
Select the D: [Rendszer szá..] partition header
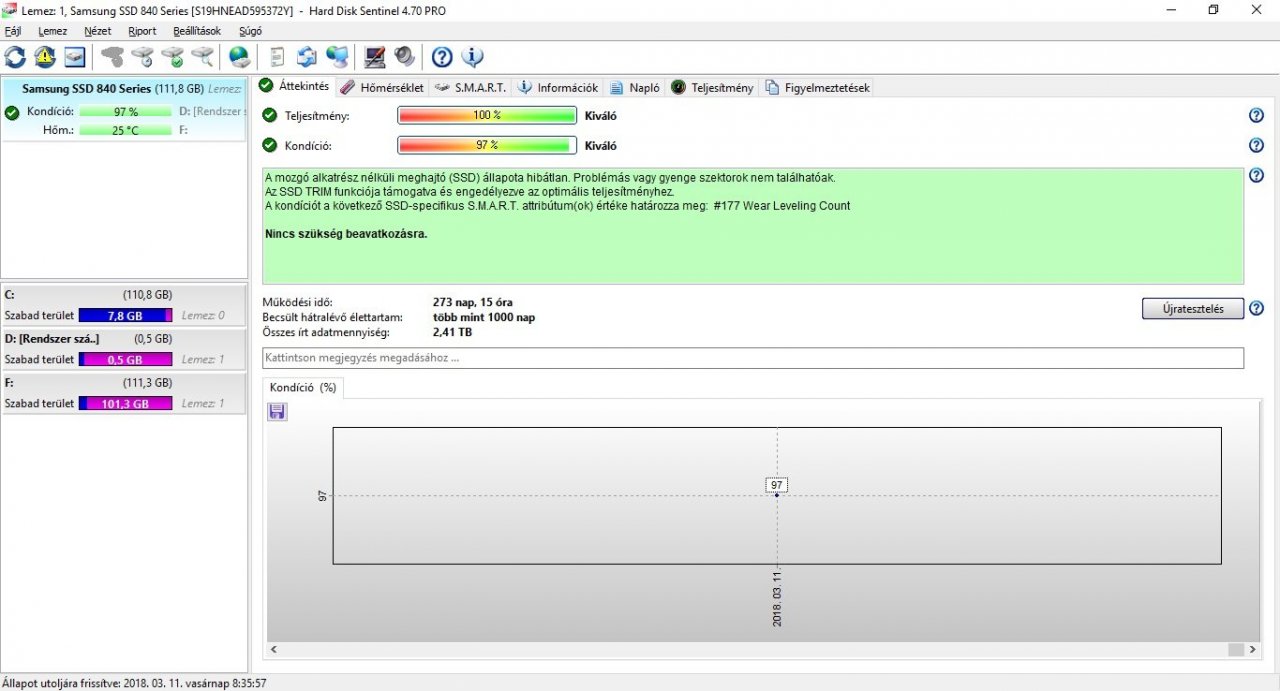point(124,338)
